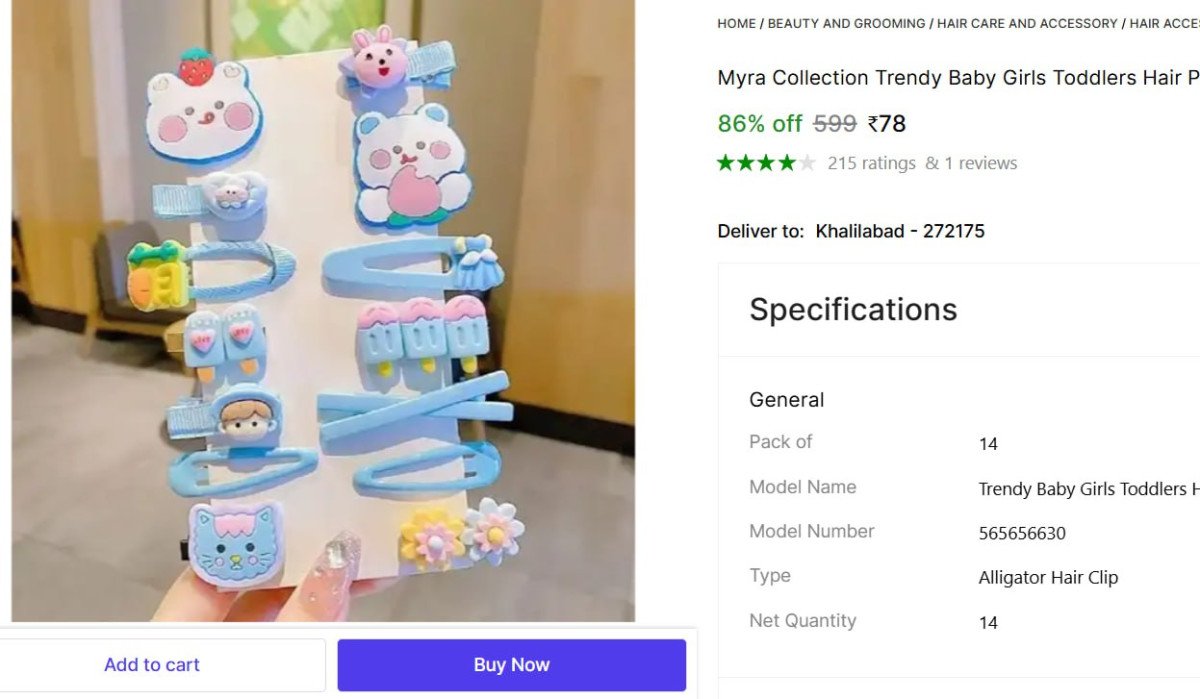Click the struck-through 599 original price

point(835,124)
